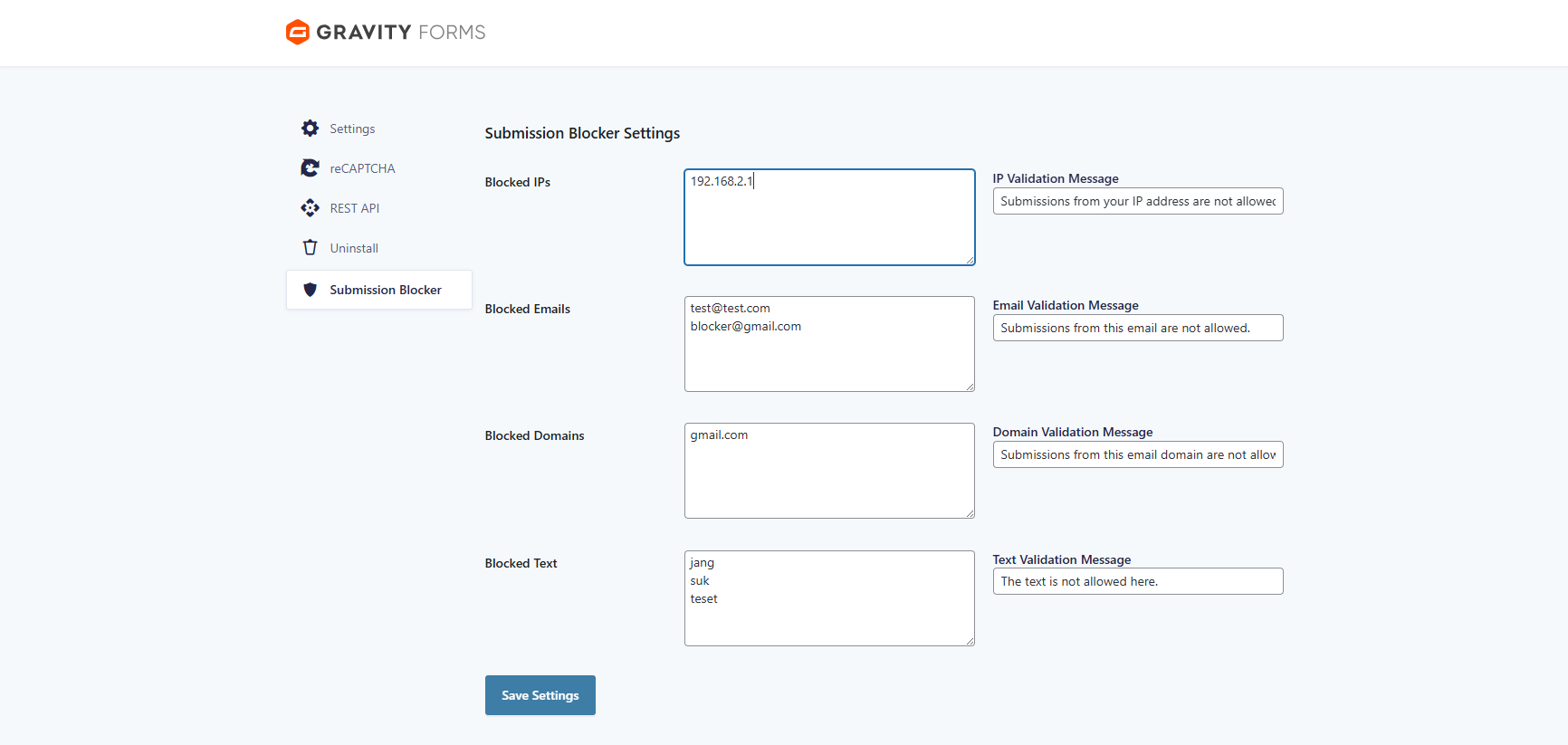Click inside the Blocked Text textarea
1568x745 pixels.
click(829, 598)
